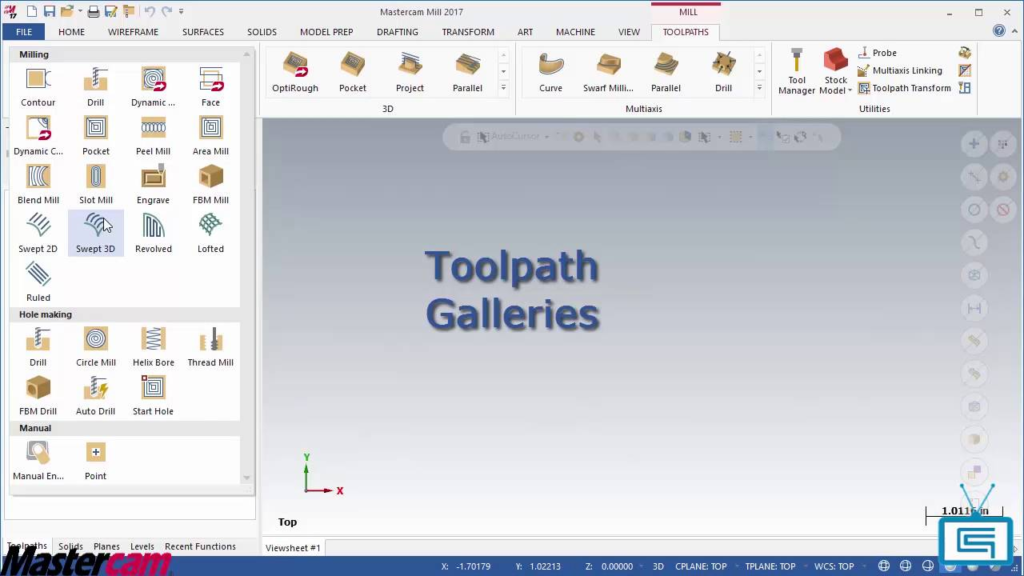
Task: Open the Dynamic Mill toolpath
Action: tap(153, 88)
